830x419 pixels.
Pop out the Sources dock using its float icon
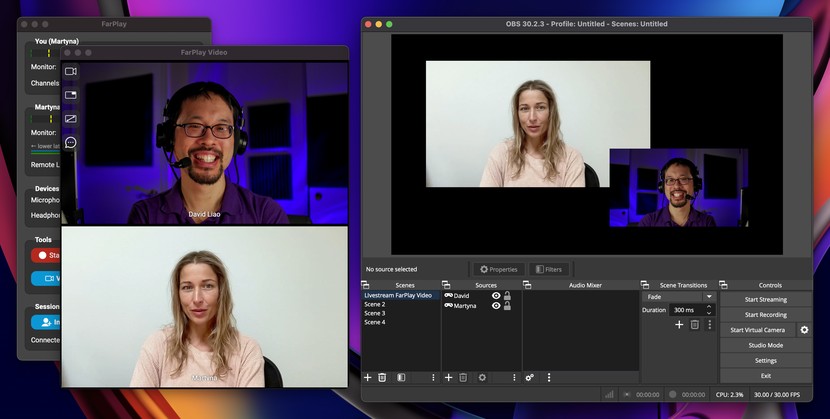[446, 285]
